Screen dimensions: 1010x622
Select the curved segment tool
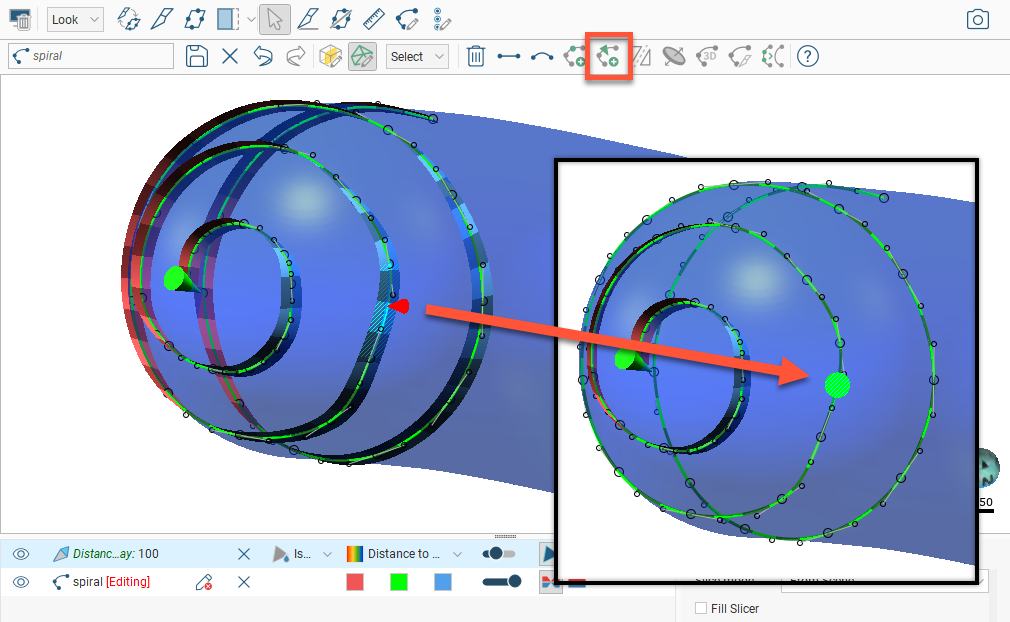pyautogui.click(x=542, y=57)
